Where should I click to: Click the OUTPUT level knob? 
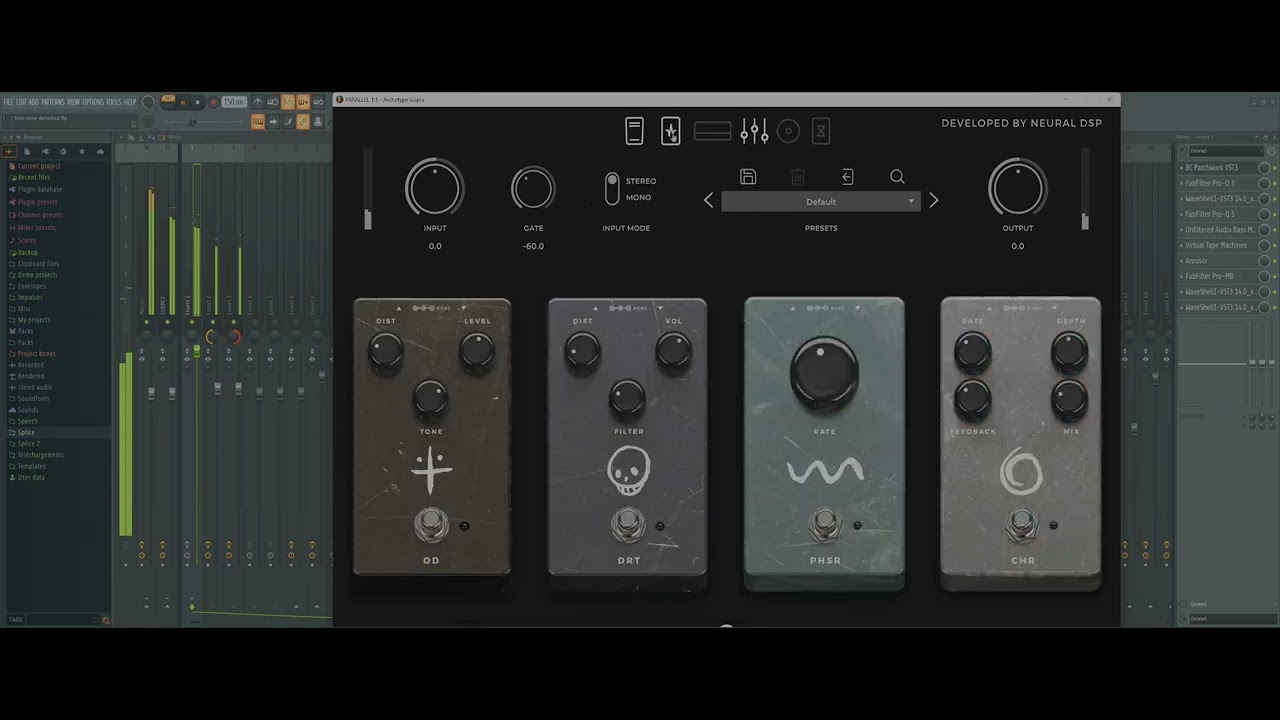point(1018,188)
